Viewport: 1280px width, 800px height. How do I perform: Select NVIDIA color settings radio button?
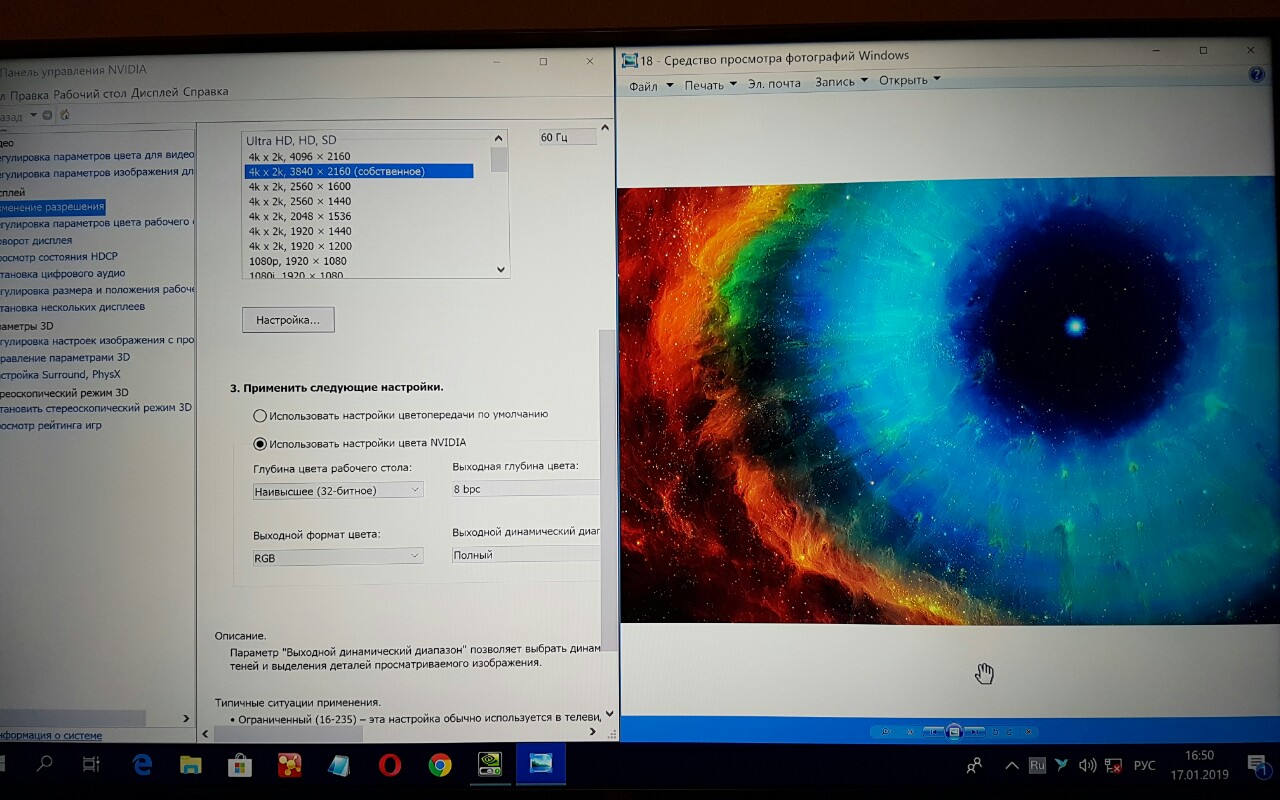point(260,443)
